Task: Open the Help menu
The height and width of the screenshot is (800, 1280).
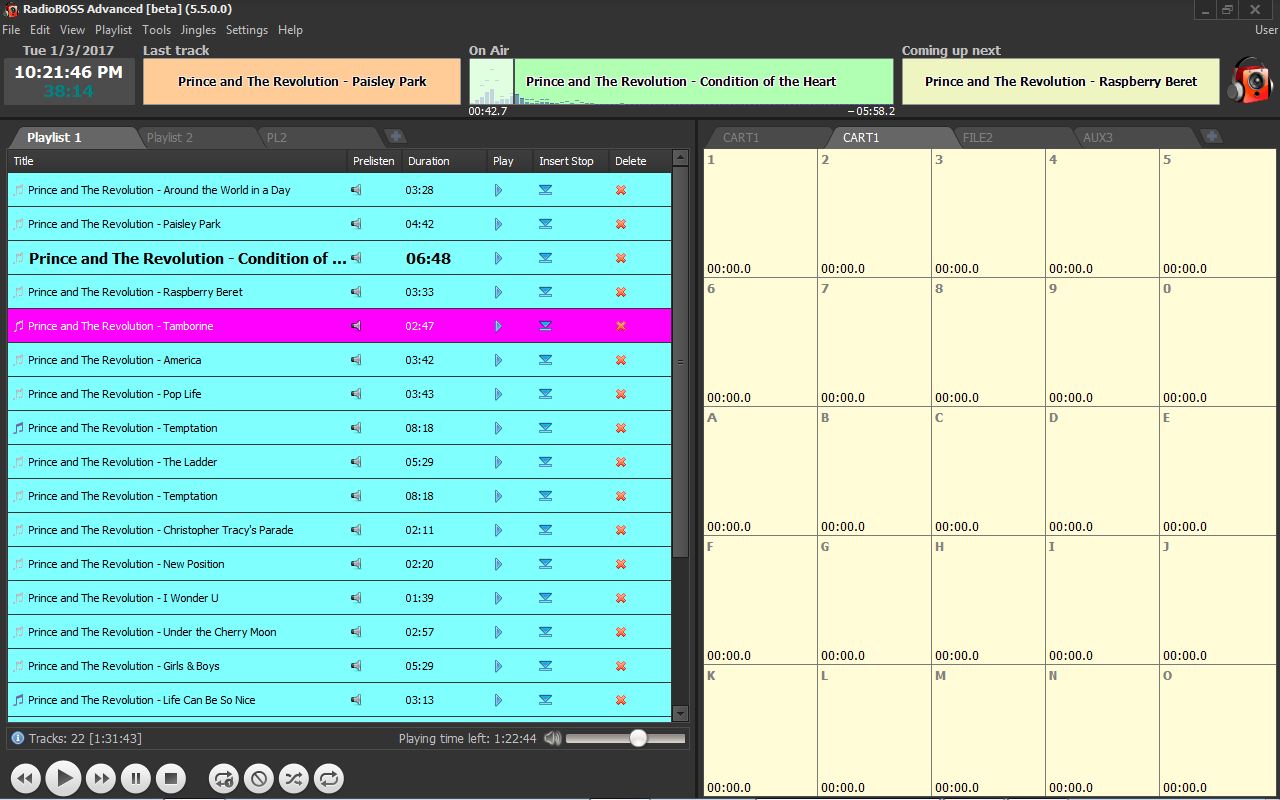Action: tap(290, 30)
